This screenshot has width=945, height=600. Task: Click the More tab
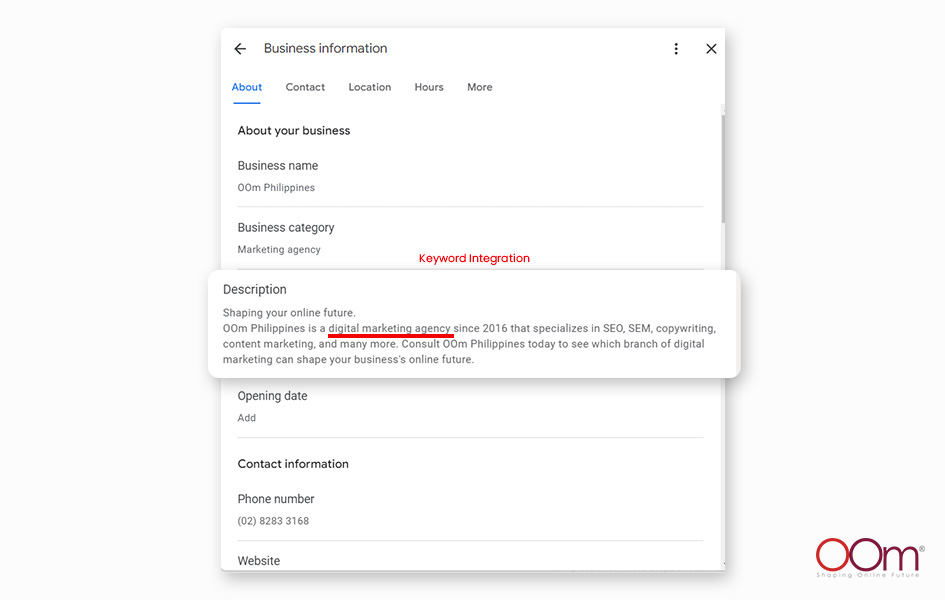479,87
